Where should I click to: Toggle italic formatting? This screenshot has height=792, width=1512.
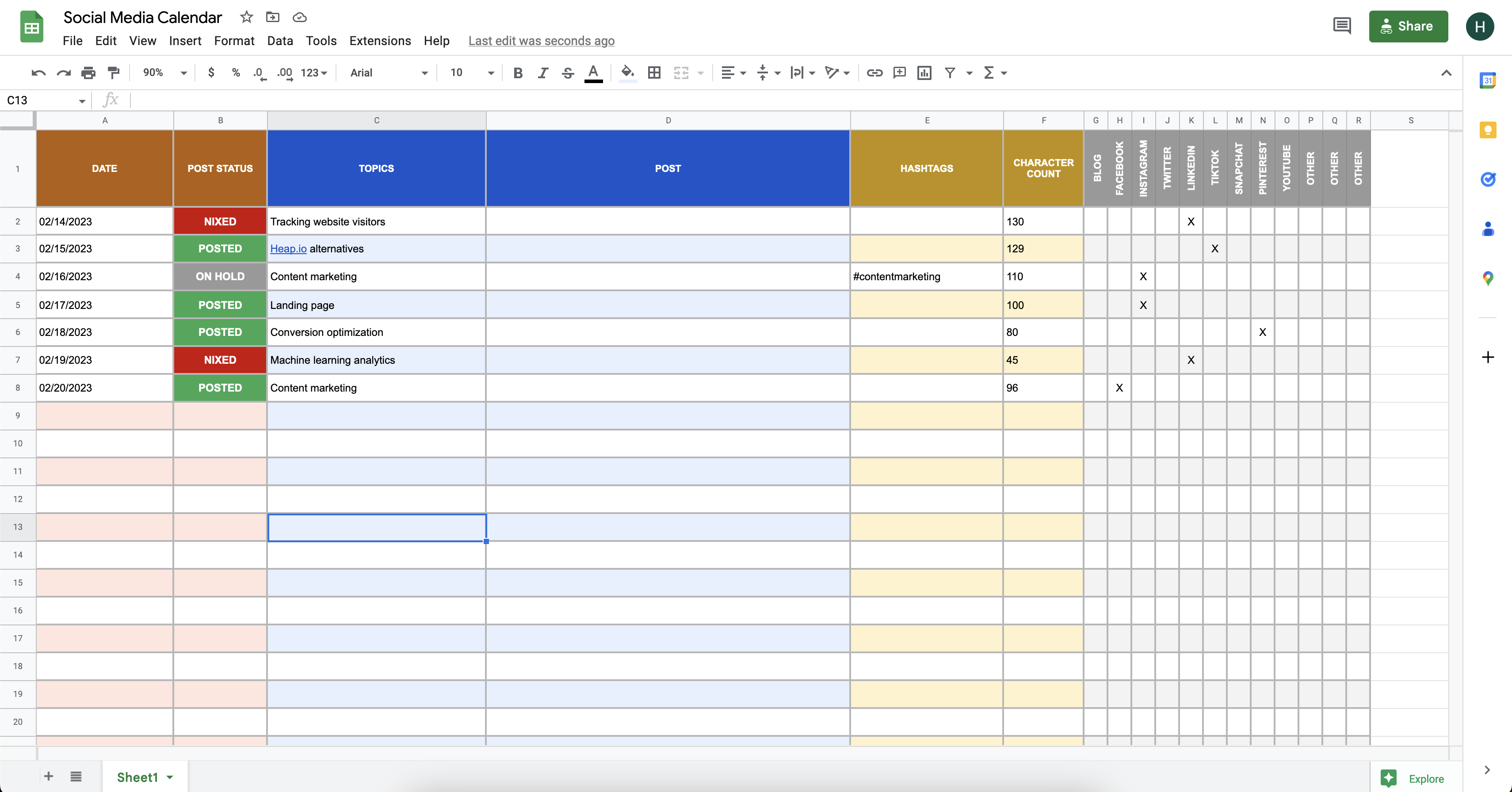click(543, 73)
